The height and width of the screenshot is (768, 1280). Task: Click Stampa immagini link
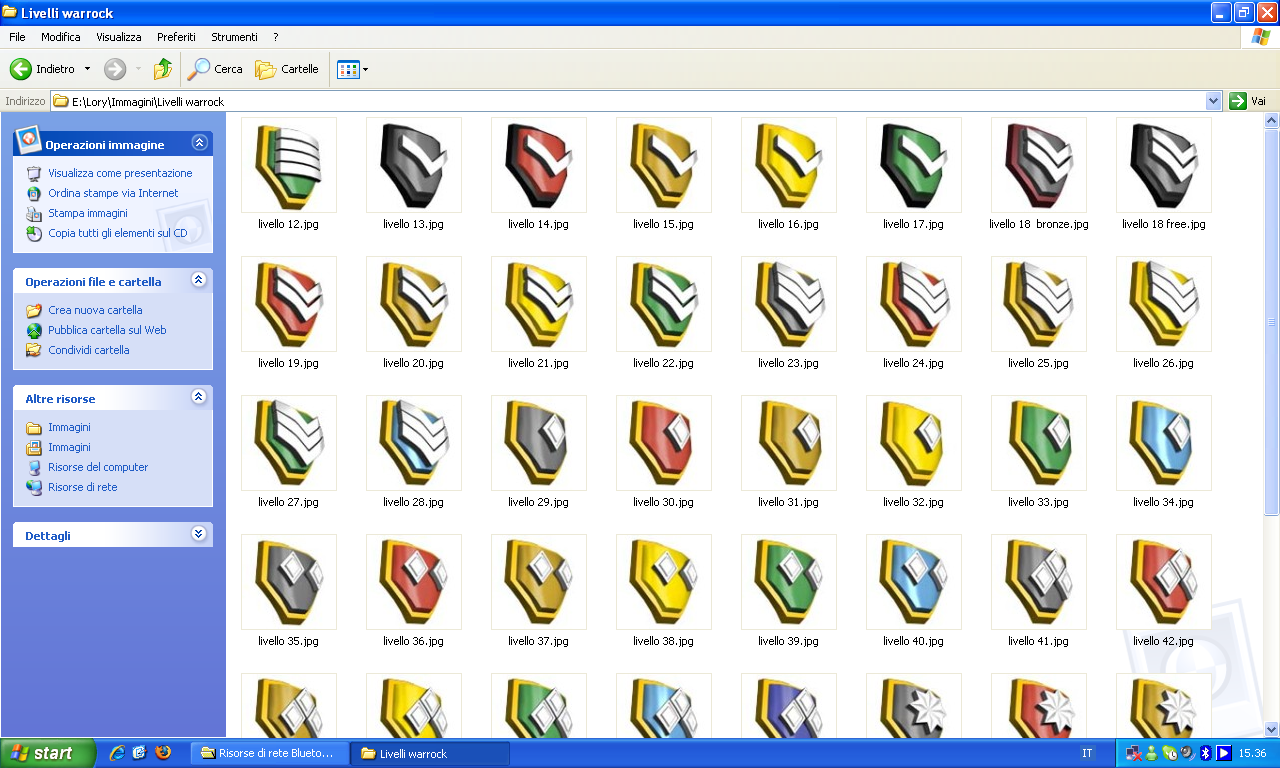point(88,213)
